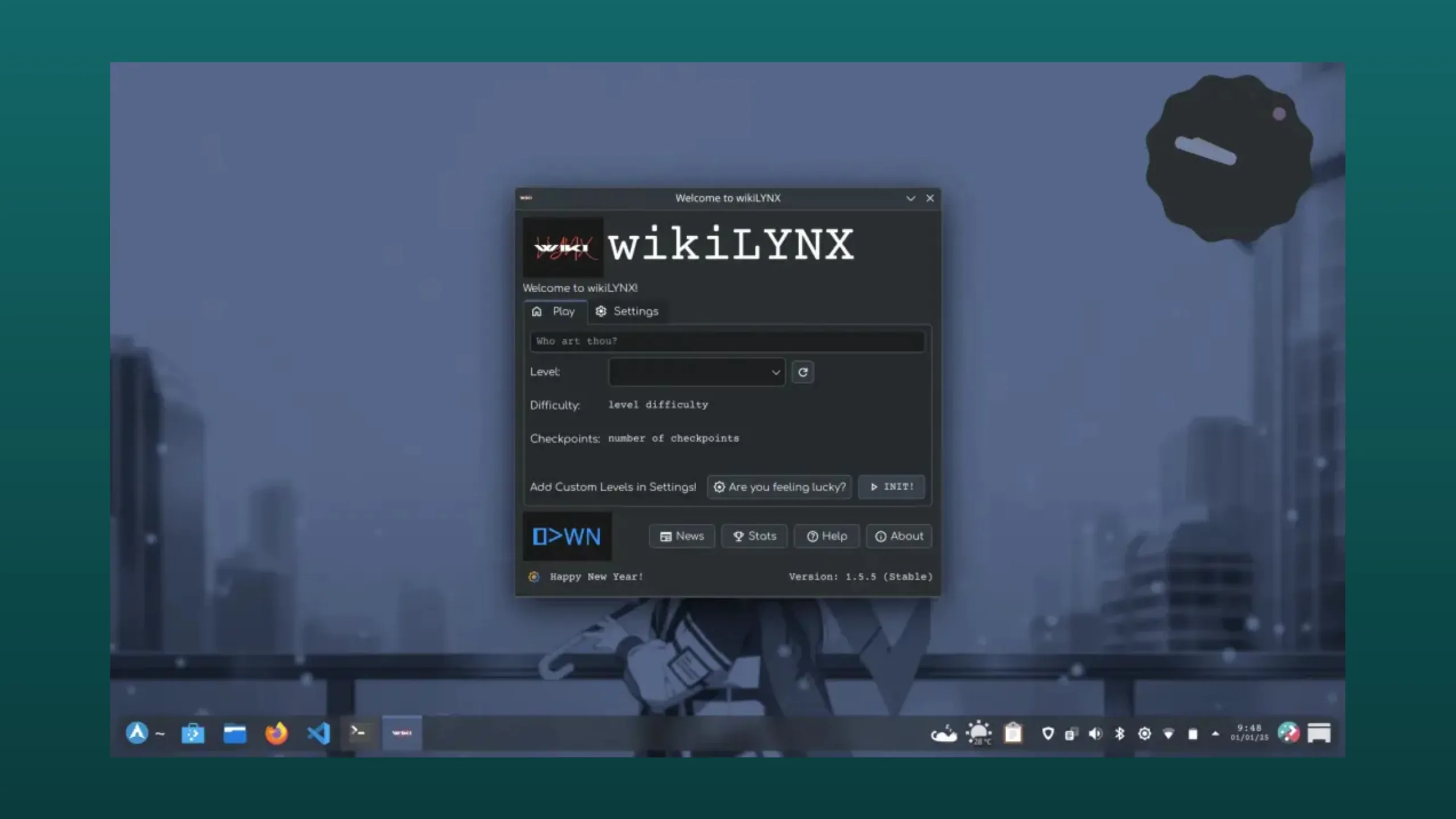Image resolution: width=1456 pixels, height=819 pixels.
Task: Click the 'Happy New Year!' status text
Action: [596, 577]
